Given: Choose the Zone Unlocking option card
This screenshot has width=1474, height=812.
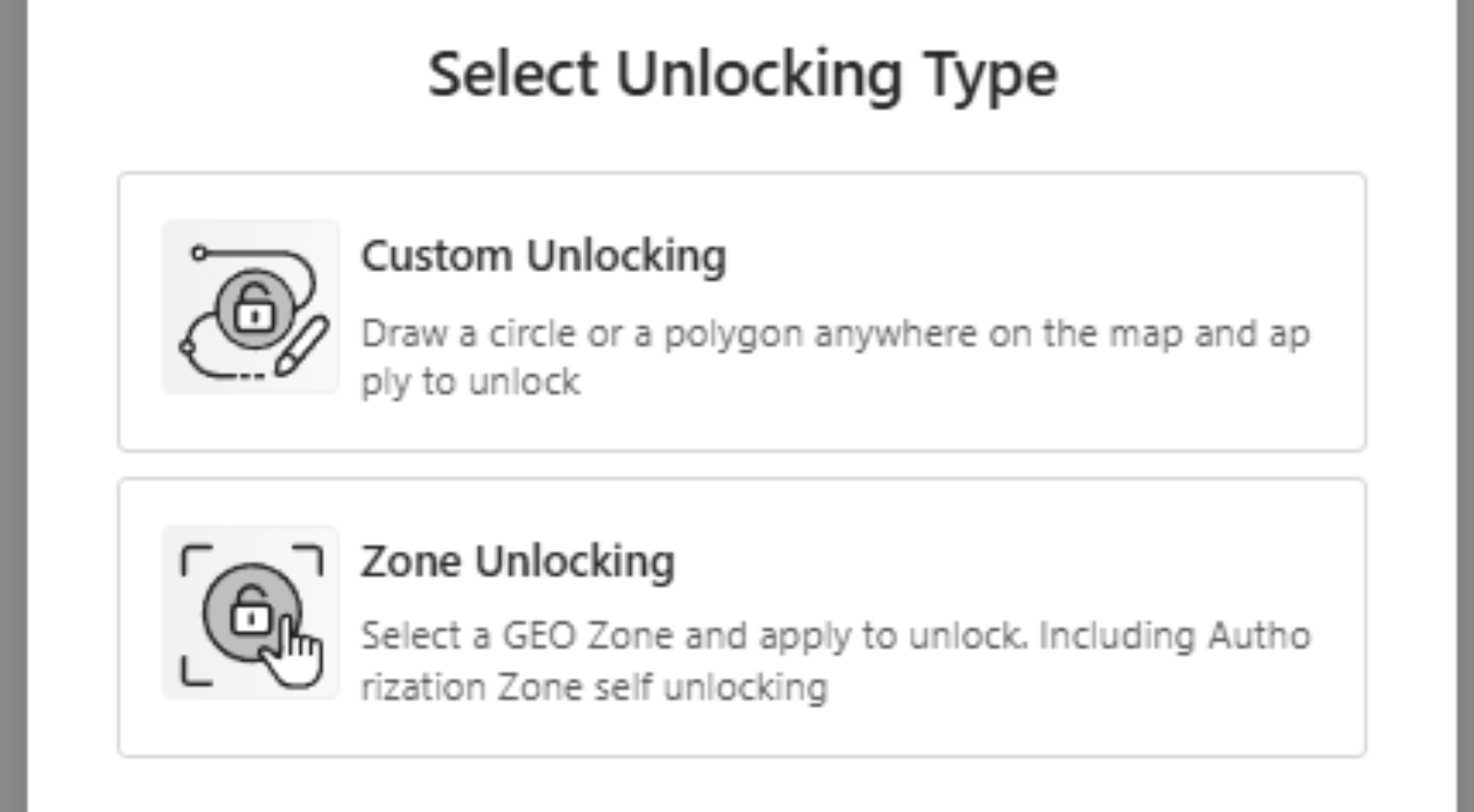Looking at the screenshot, I should click(742, 617).
